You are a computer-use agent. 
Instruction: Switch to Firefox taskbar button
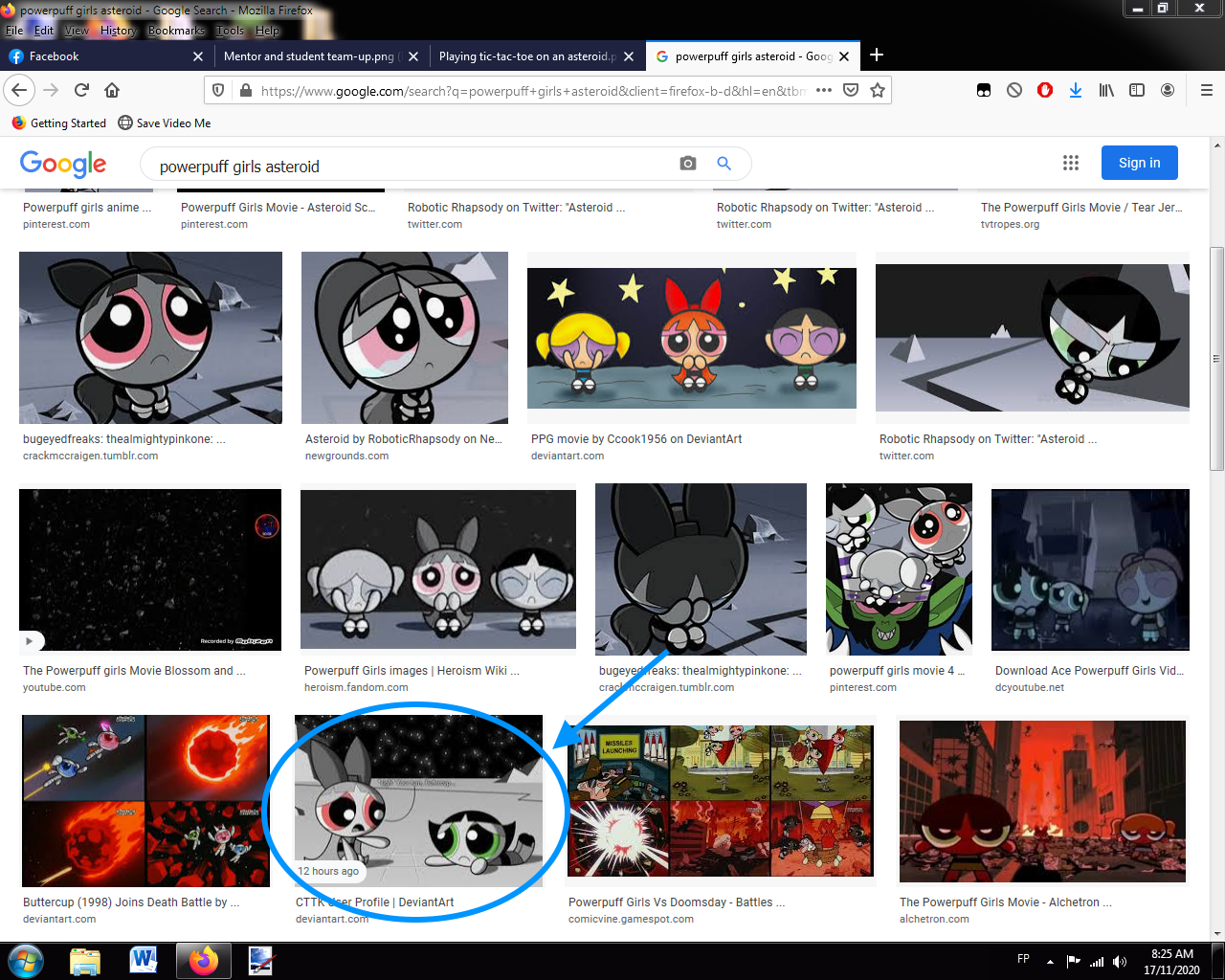pyautogui.click(x=203, y=961)
